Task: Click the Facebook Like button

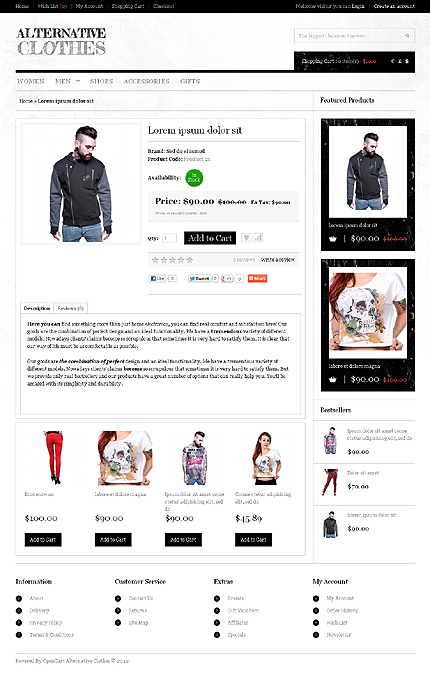Action: (x=157, y=279)
